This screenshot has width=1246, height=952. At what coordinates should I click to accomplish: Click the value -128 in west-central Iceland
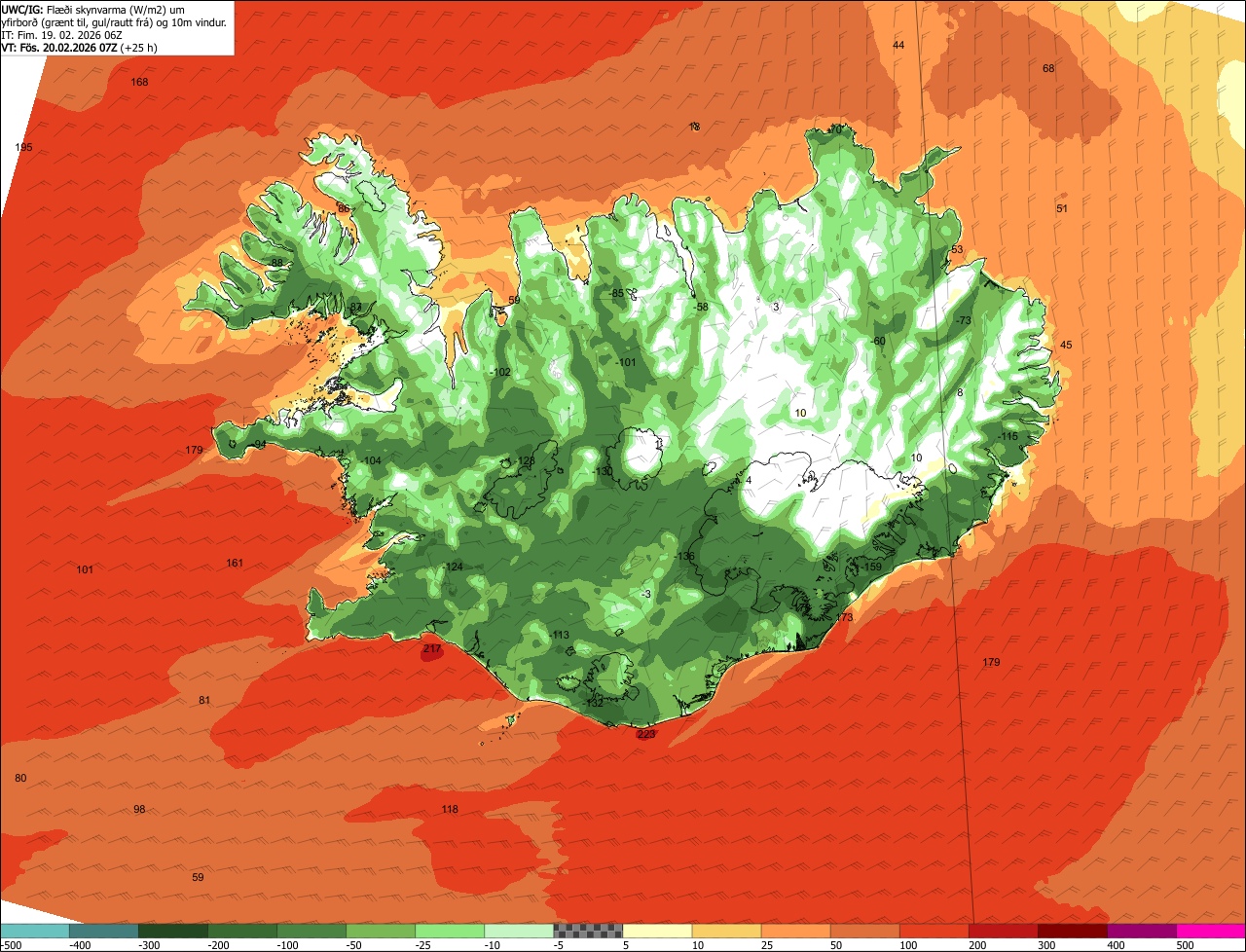[x=524, y=460]
